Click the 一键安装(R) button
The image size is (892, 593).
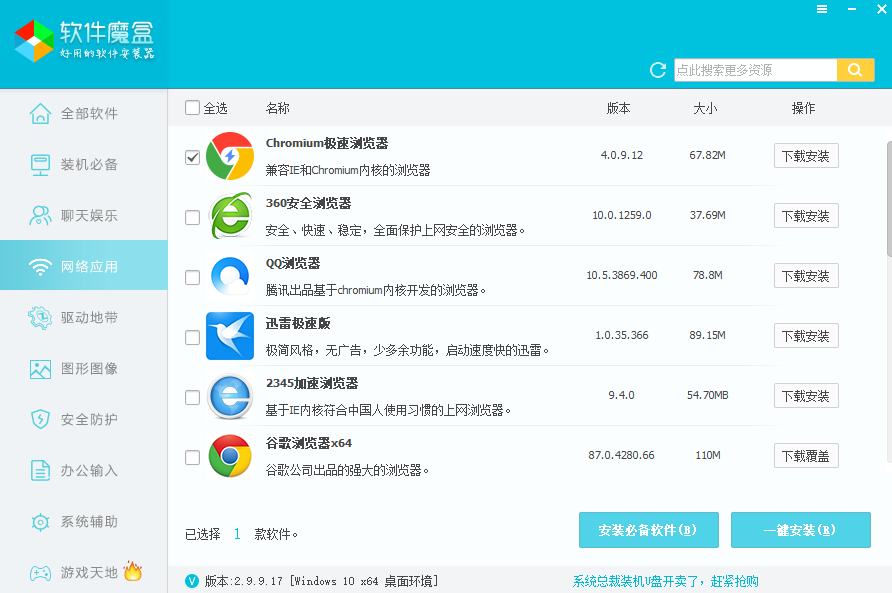point(800,530)
